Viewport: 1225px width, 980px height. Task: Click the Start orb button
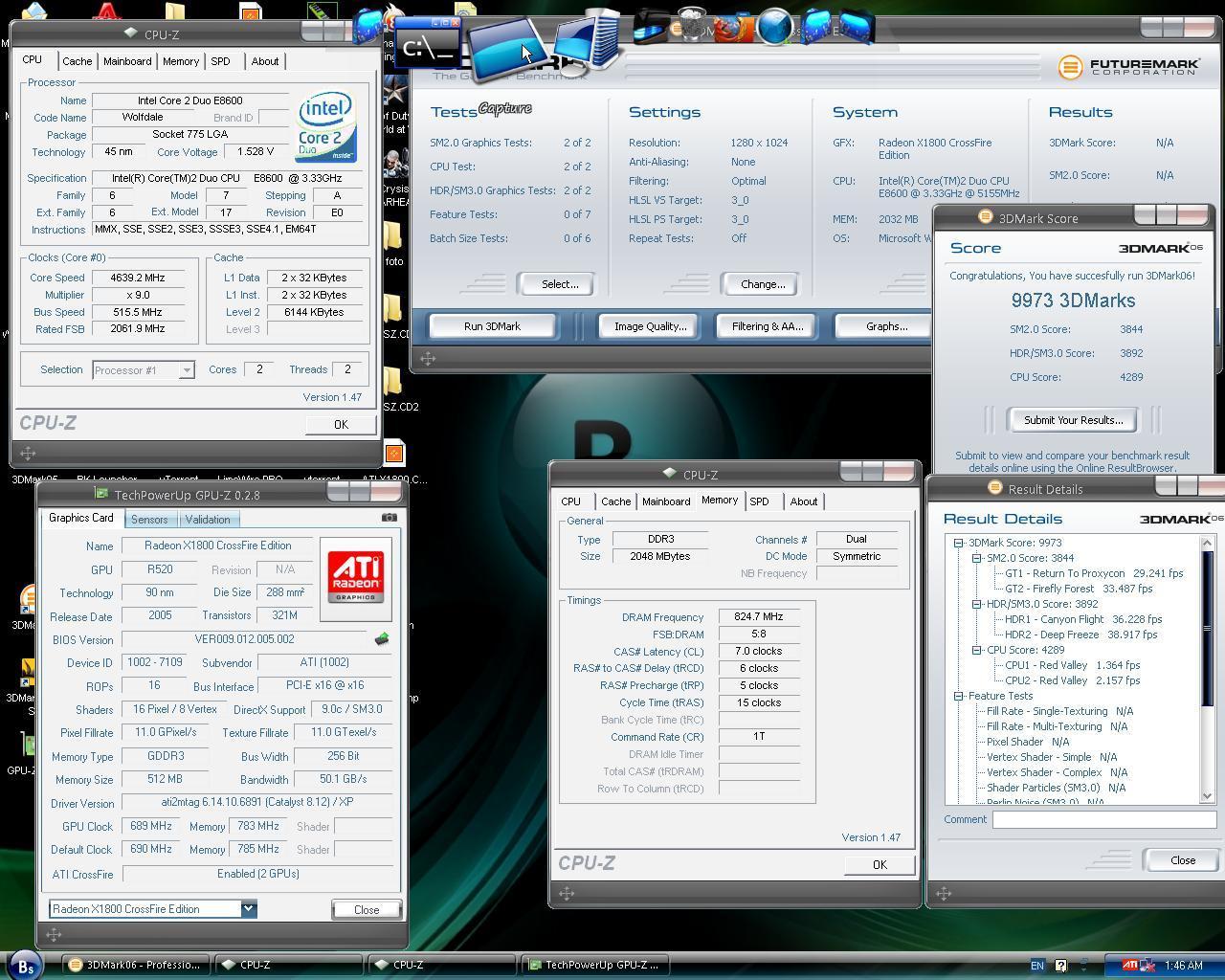pyautogui.click(x=26, y=966)
